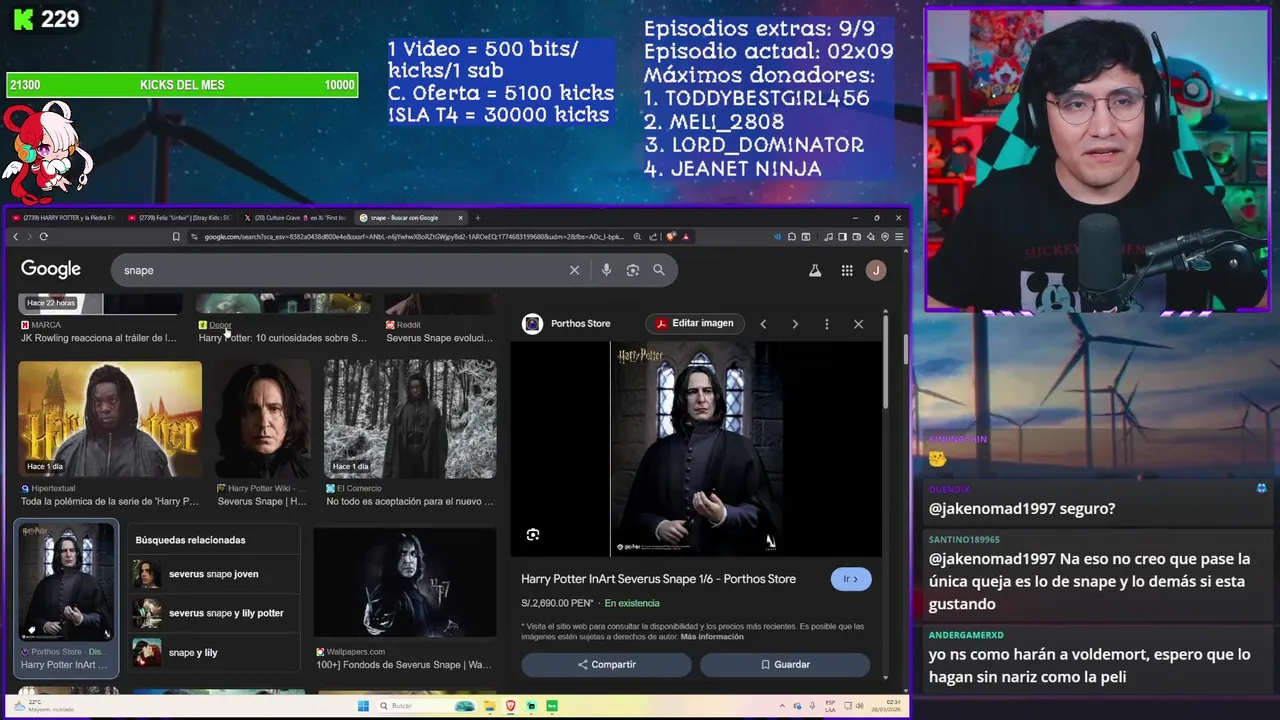The image size is (1280, 720).
Task: Open Harry Potter Wiki Severus Snape image
Action: tap(263, 419)
